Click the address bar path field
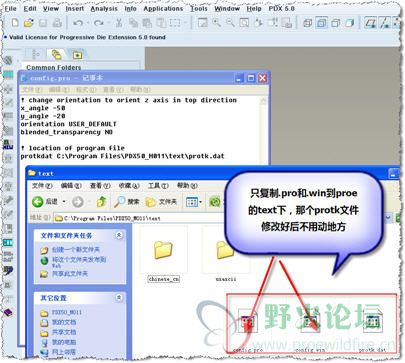The width and height of the screenshot is (405, 363). coord(139,218)
